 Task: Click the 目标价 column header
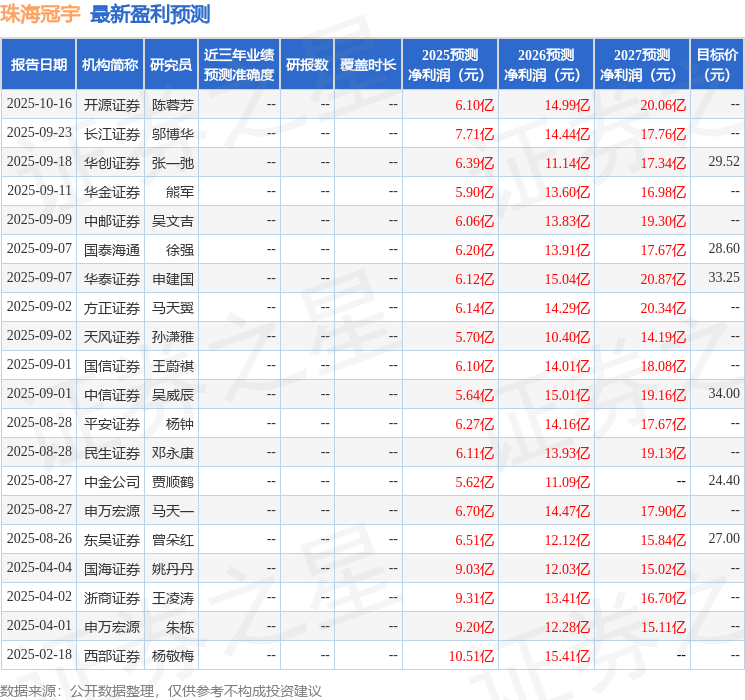pos(717,65)
